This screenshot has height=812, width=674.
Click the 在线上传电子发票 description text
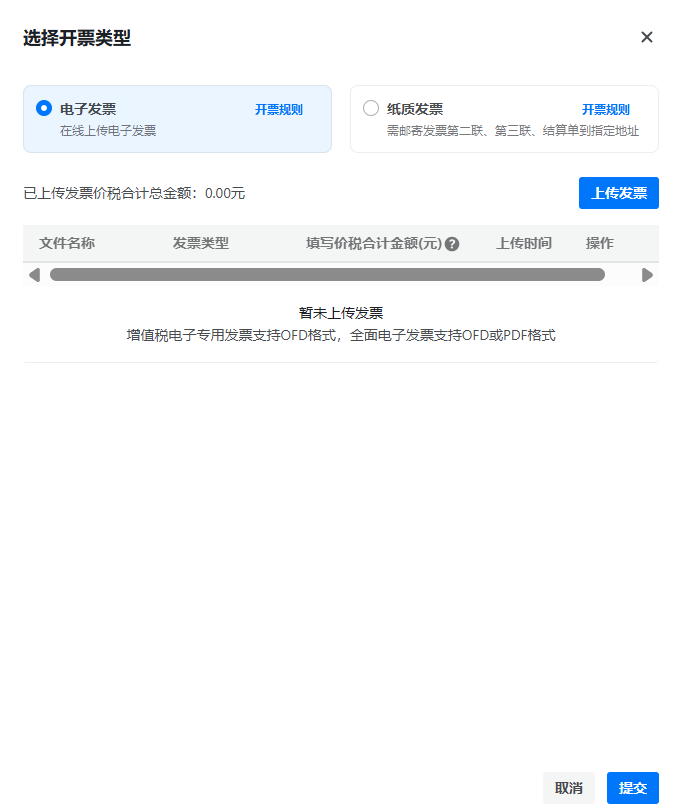pos(108,131)
